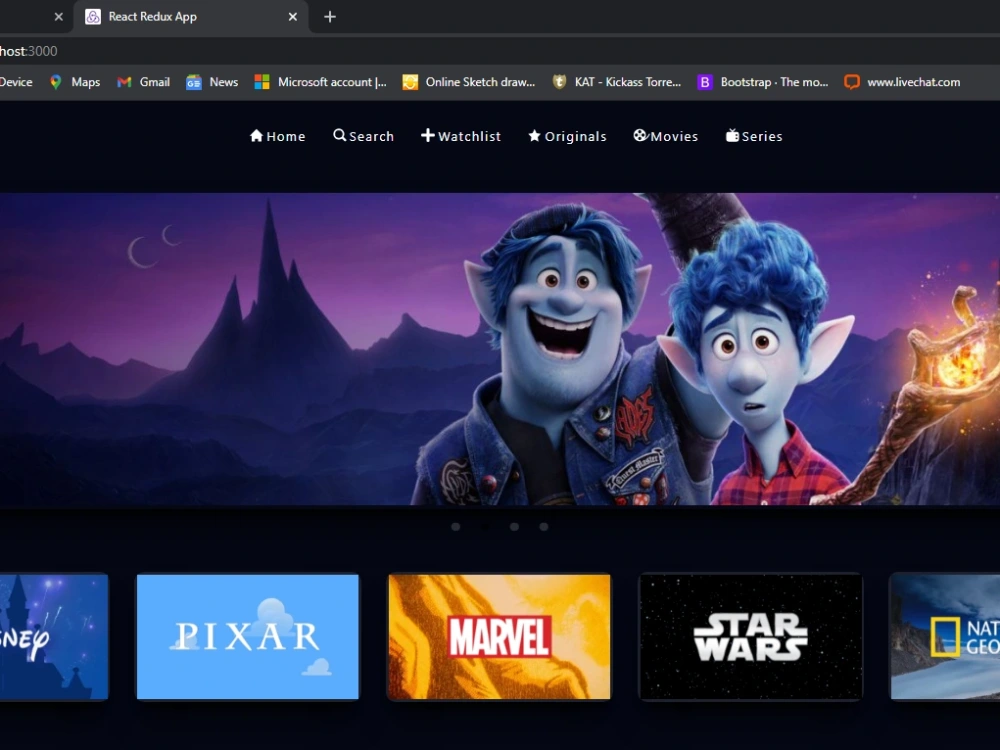This screenshot has width=1000, height=750.
Task: Click the Microsoft logo icon
Action: pyautogui.click(x=261, y=82)
